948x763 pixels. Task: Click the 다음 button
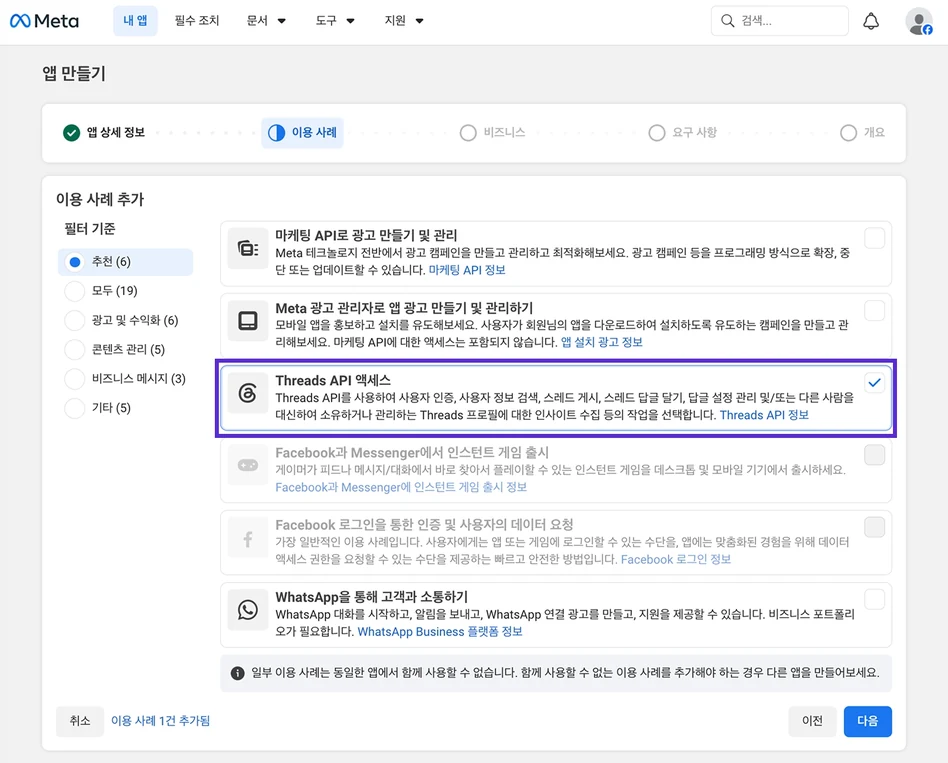coord(867,721)
